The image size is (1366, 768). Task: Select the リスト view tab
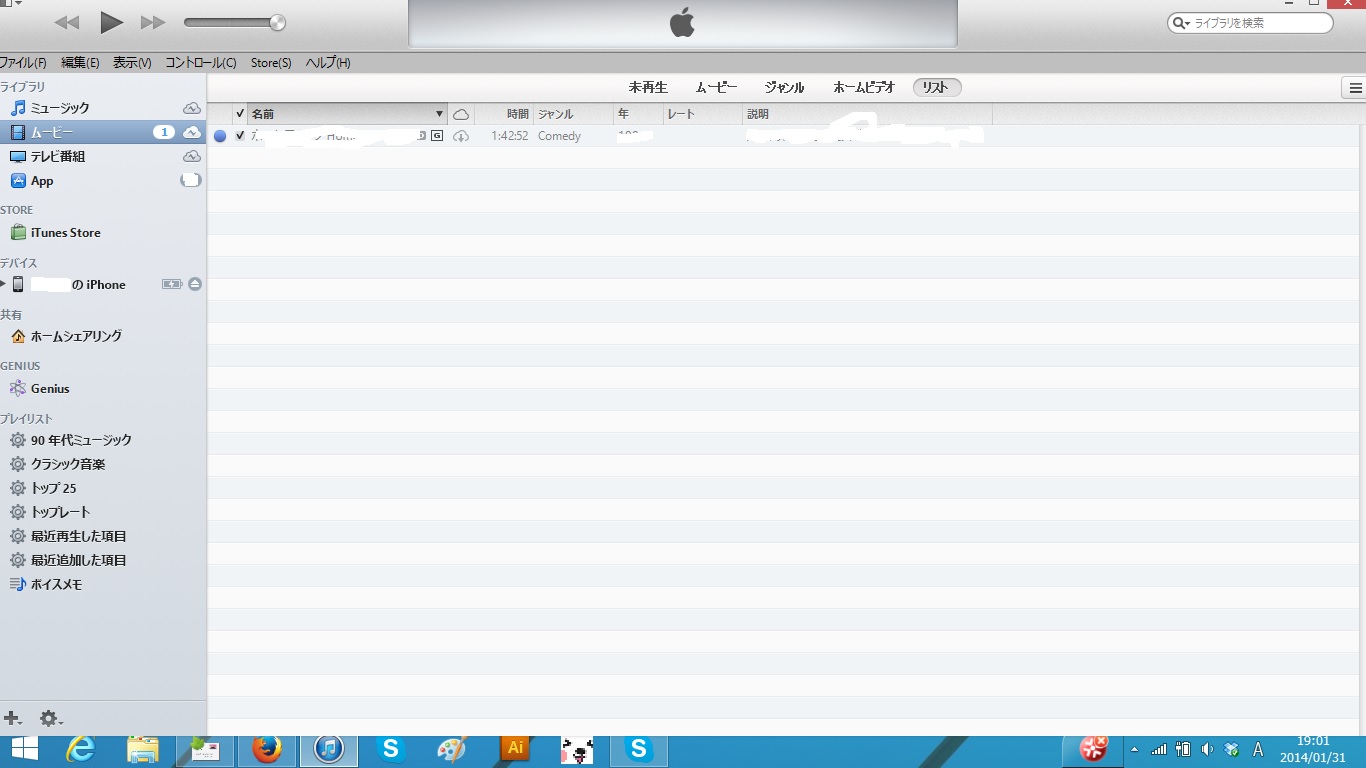coord(937,88)
